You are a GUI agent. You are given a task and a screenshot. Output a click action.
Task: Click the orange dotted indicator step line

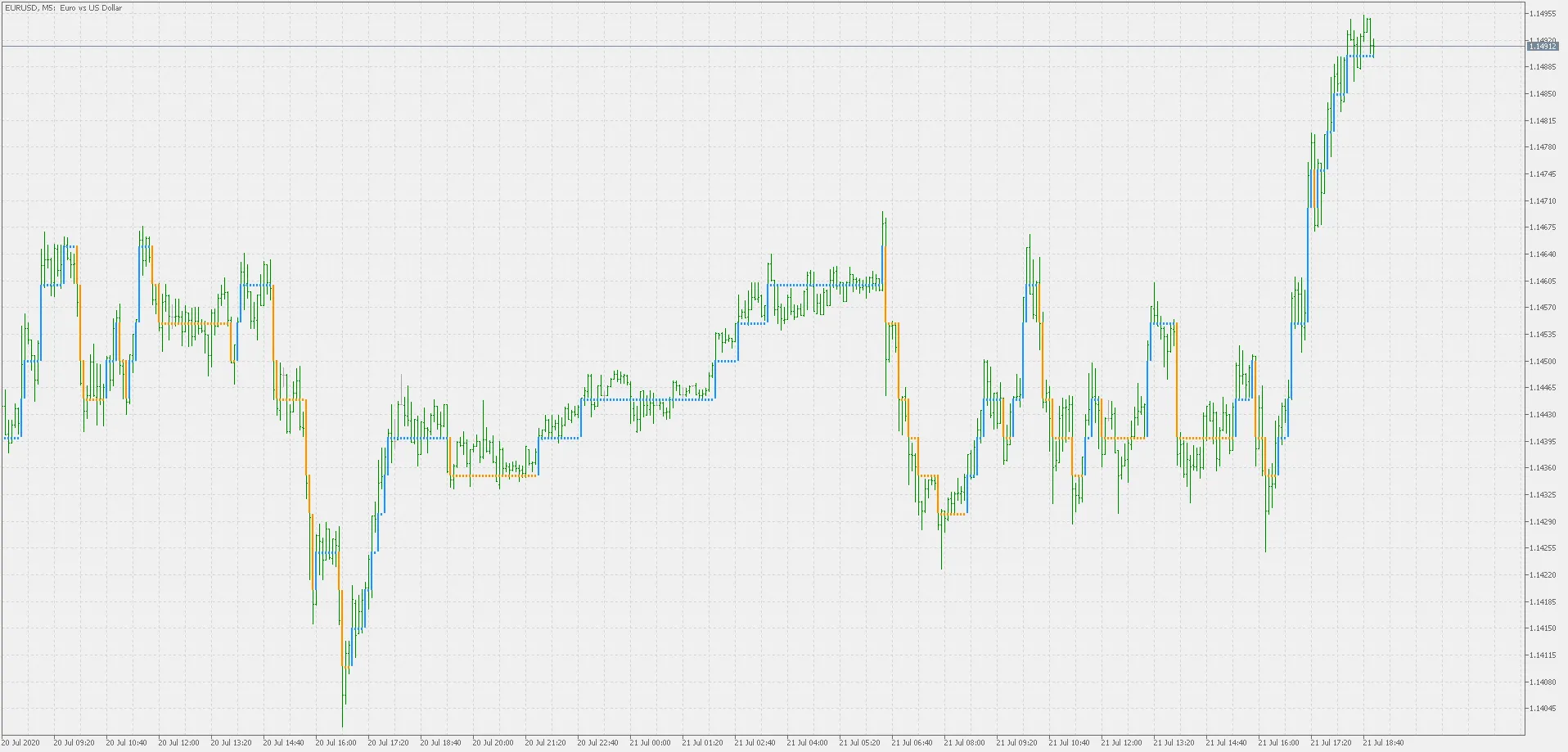coord(491,475)
